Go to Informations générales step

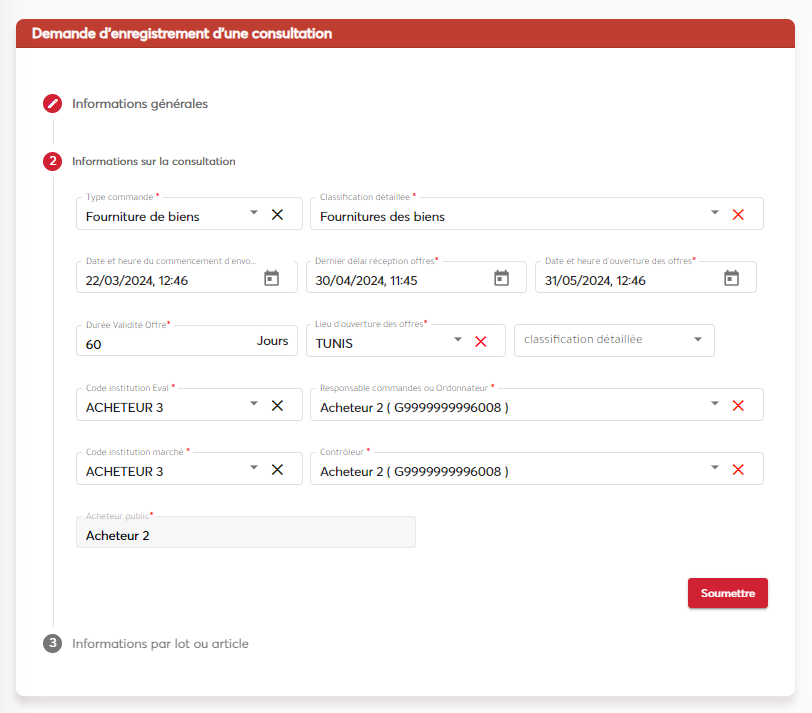tap(139, 104)
